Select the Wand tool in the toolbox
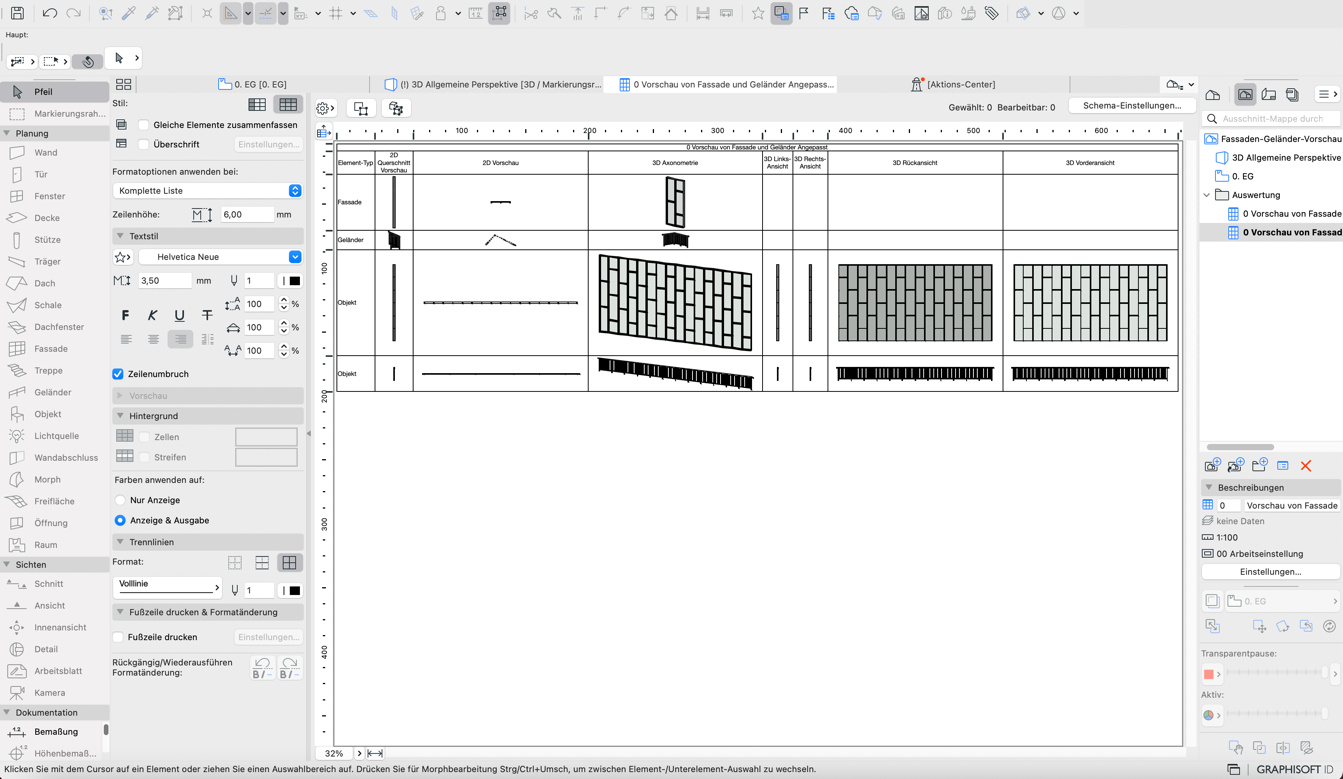The height and width of the screenshot is (779, 1343). [x=54, y=153]
